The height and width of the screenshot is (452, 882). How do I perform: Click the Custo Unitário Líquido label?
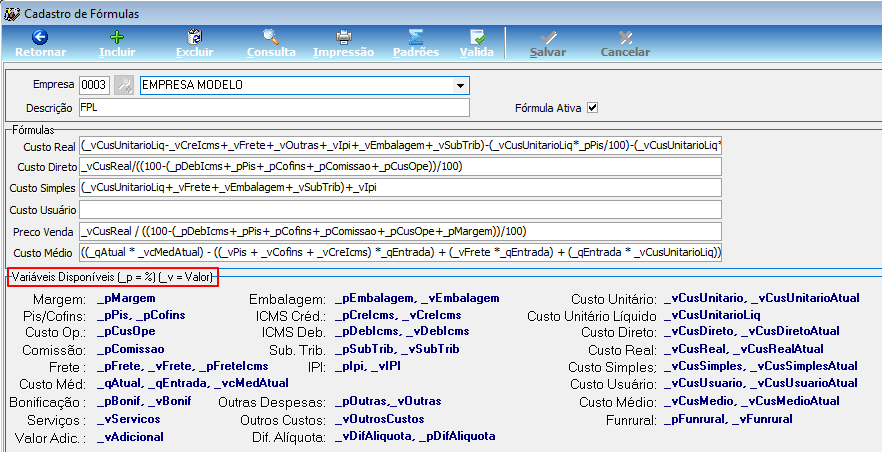pyautogui.click(x=592, y=317)
